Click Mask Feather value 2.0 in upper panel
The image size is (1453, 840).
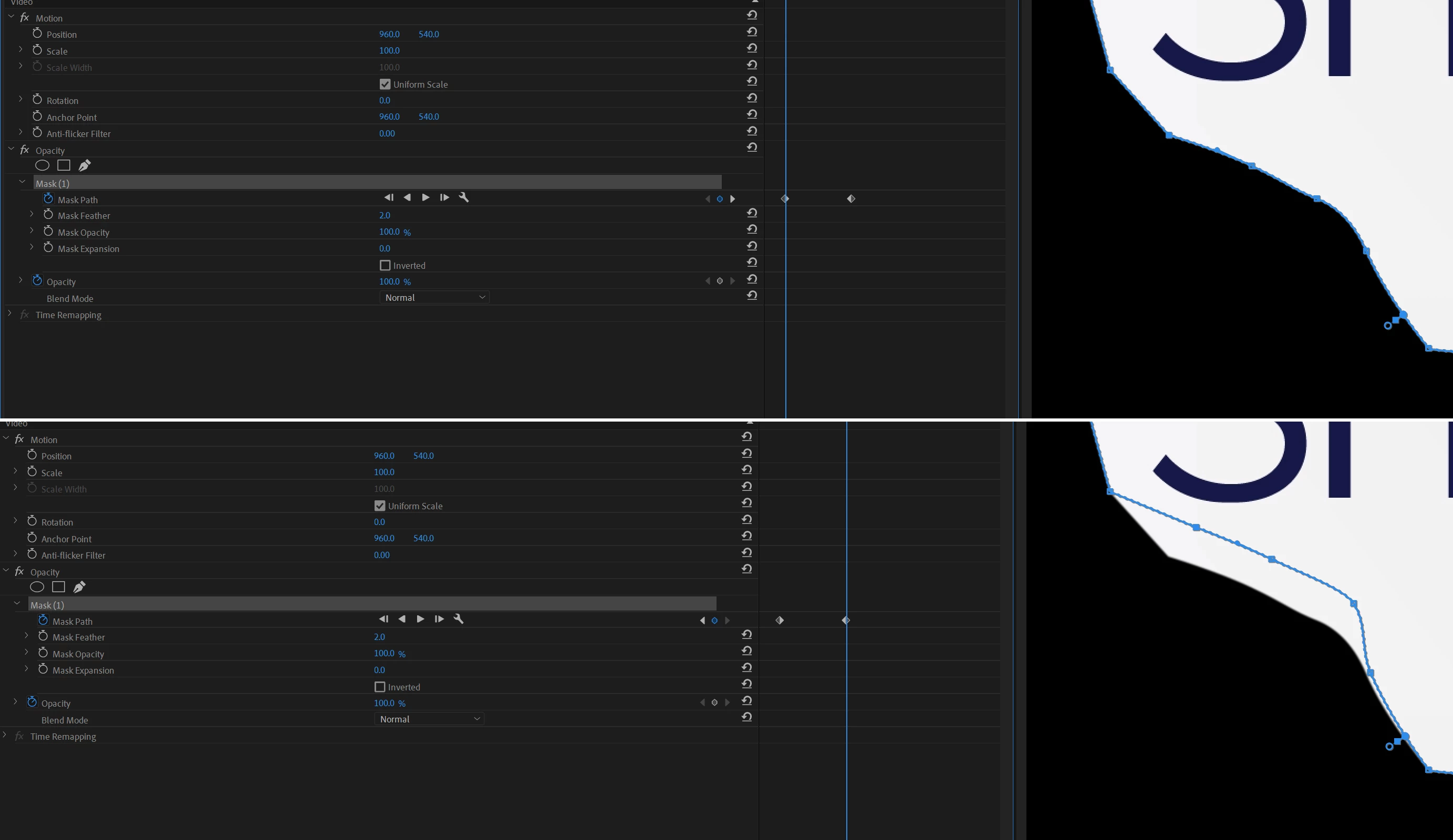(x=385, y=215)
